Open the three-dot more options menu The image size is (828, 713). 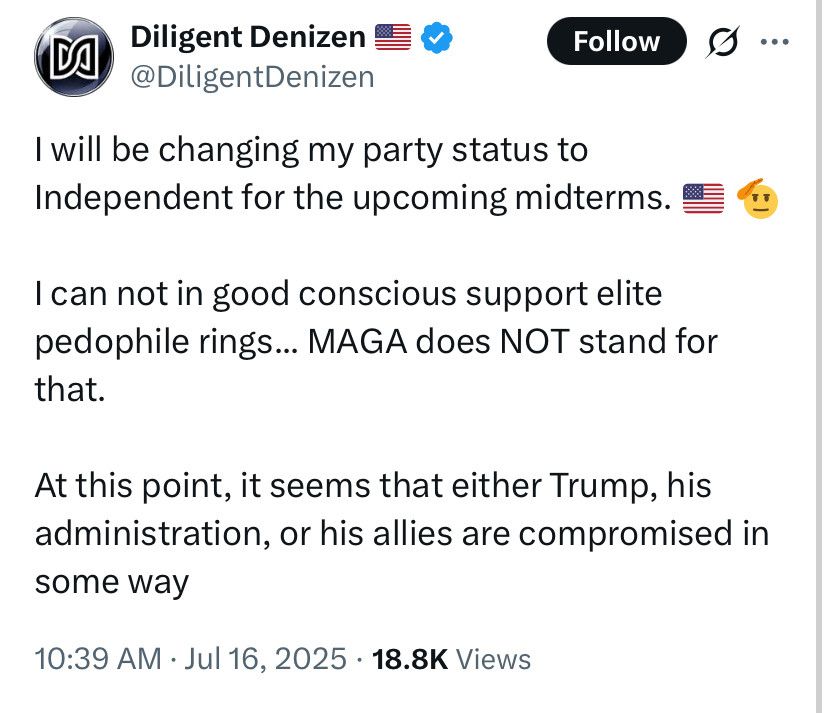coord(775,42)
